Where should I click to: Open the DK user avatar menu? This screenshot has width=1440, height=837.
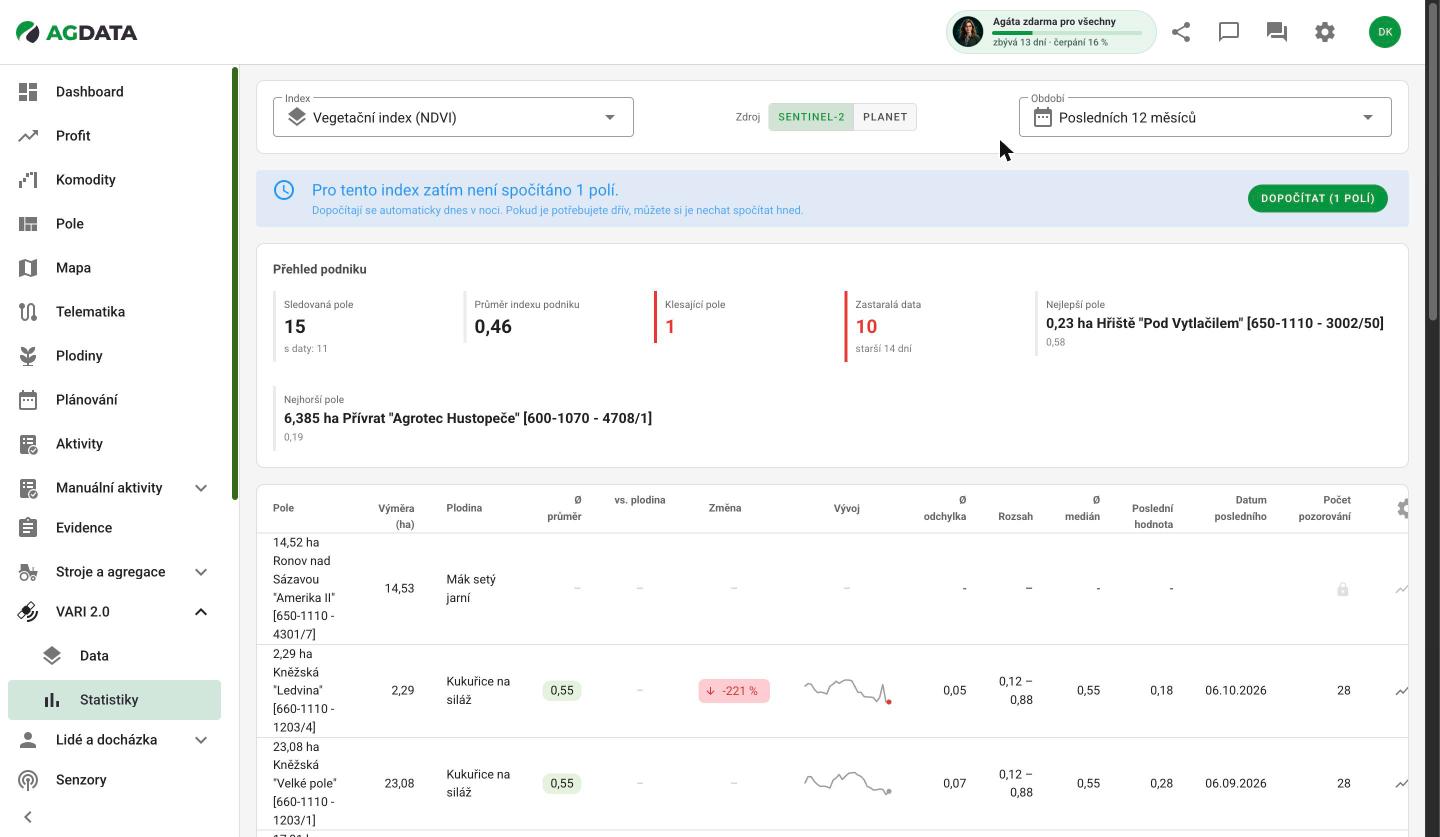(x=1385, y=32)
